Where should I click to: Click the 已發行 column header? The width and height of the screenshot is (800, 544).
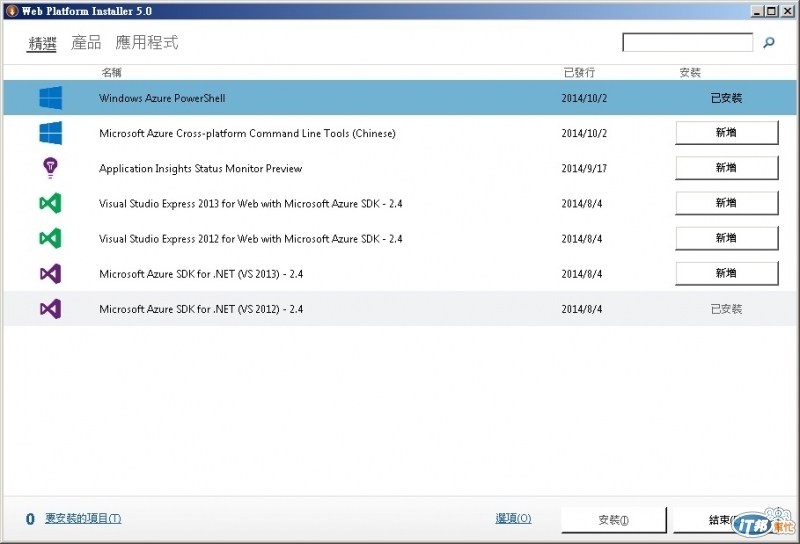click(x=579, y=72)
